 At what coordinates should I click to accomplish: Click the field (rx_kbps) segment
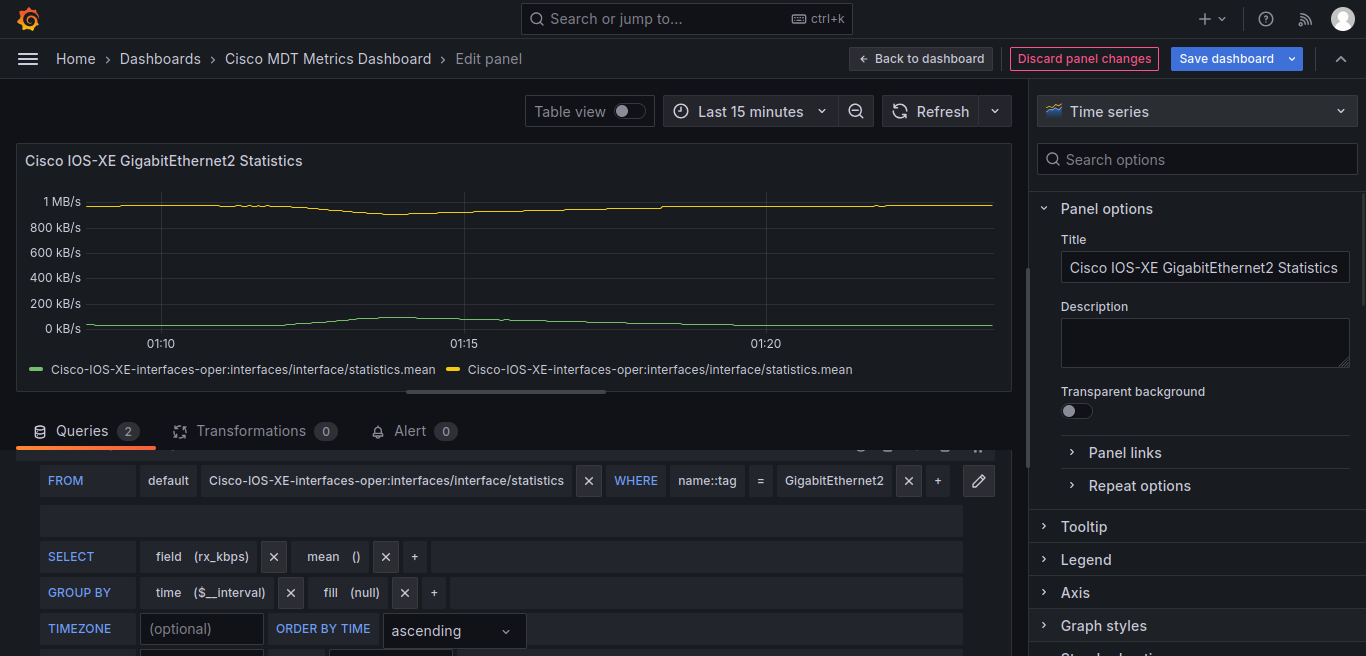pyautogui.click(x=202, y=557)
